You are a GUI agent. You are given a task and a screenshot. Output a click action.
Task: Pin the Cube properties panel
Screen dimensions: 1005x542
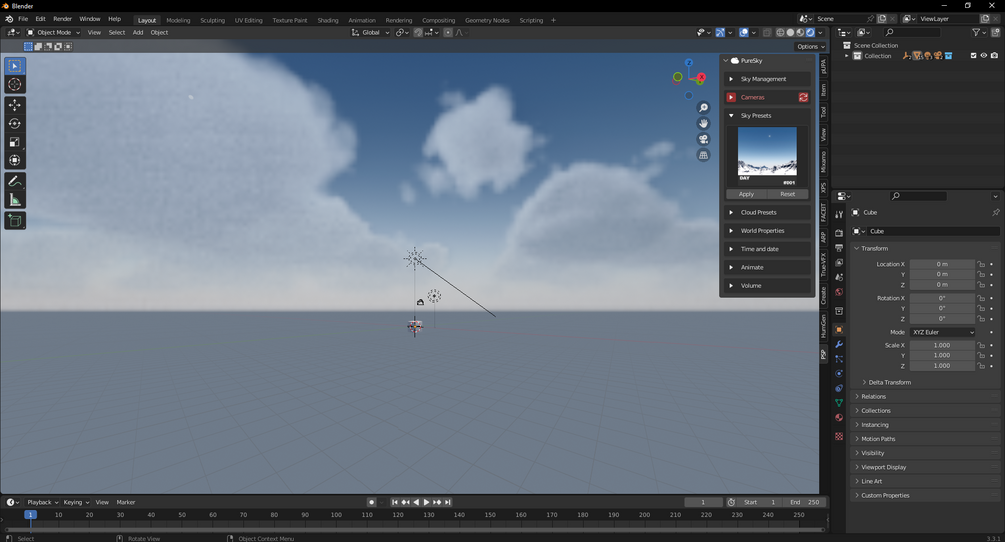(x=995, y=212)
